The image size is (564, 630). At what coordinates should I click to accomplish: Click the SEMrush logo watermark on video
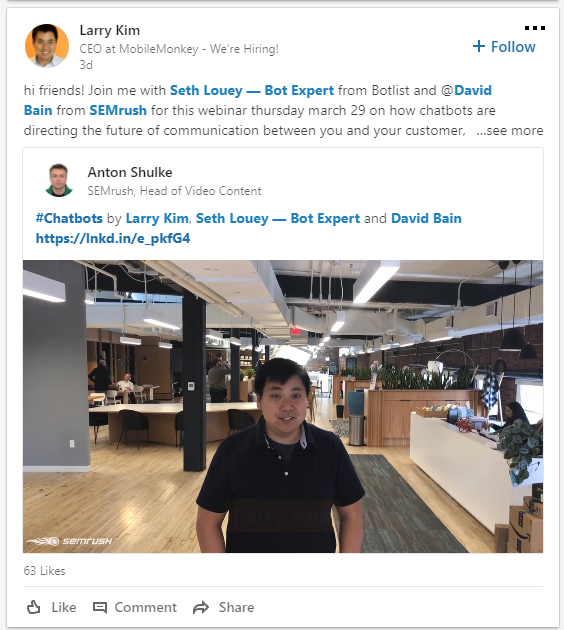pyautogui.click(x=69, y=541)
